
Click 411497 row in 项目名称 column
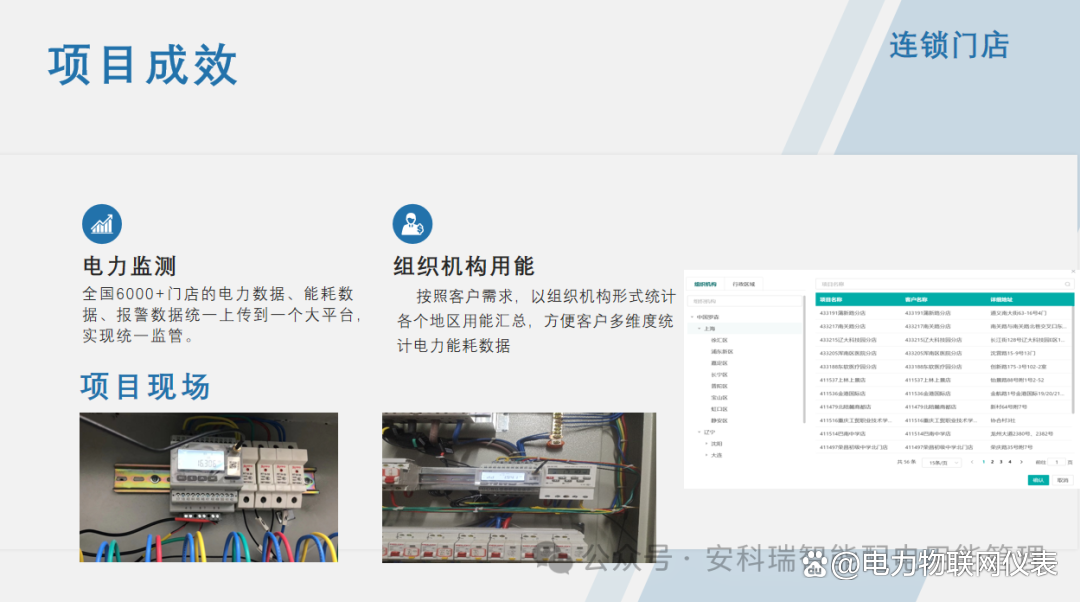(853, 447)
